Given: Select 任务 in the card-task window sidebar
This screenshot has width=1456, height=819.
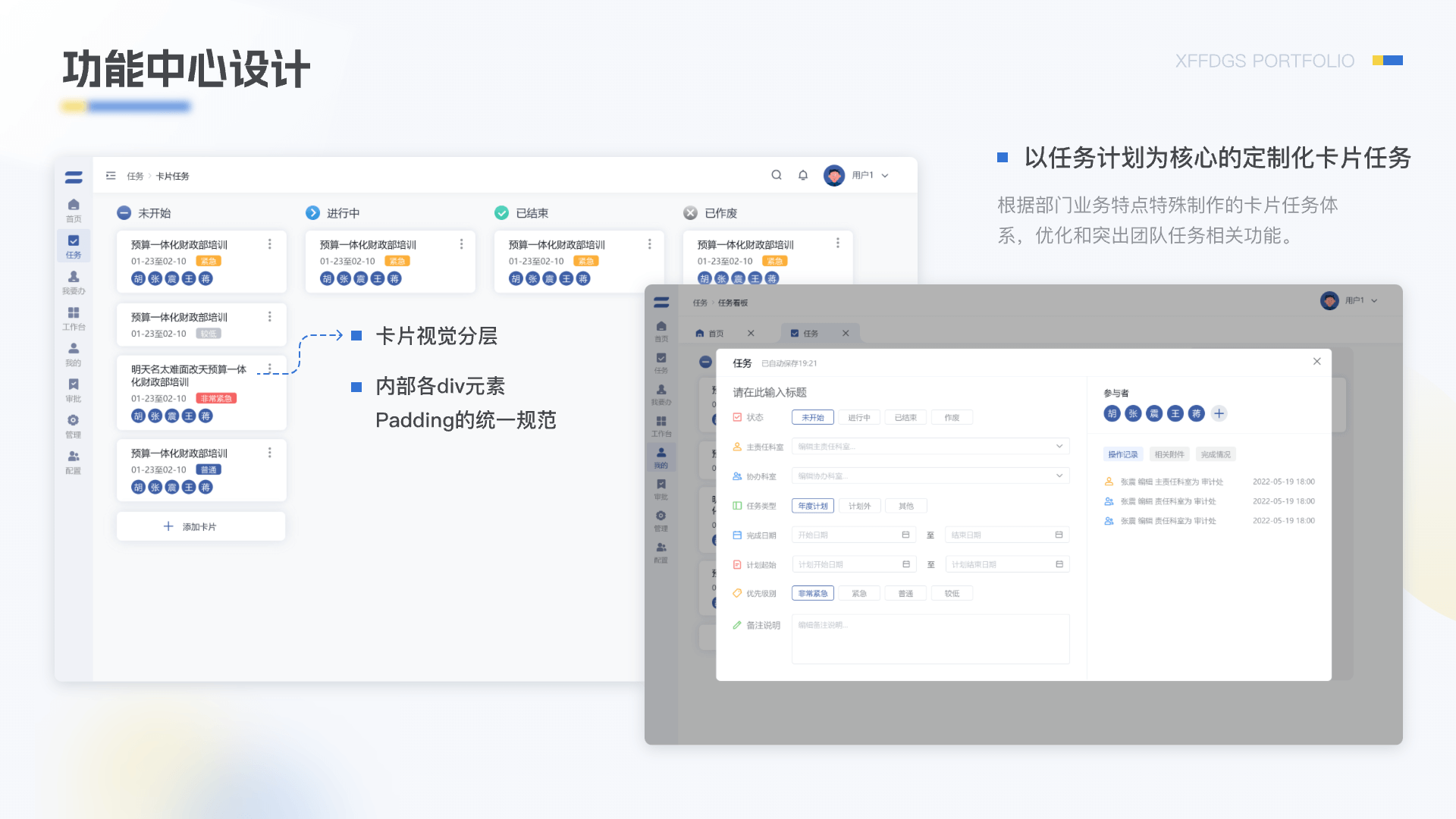Looking at the screenshot, I should pyautogui.click(x=74, y=246).
